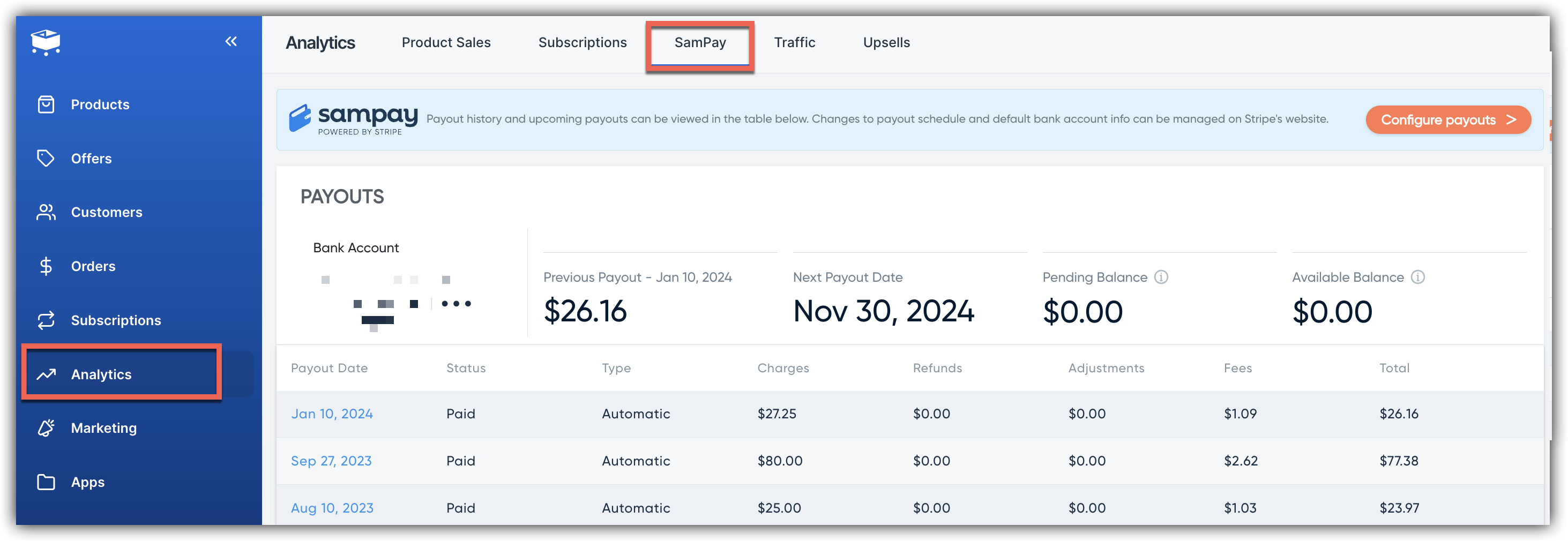
Task: Collapse the sidebar with the double-chevron
Action: click(x=230, y=41)
